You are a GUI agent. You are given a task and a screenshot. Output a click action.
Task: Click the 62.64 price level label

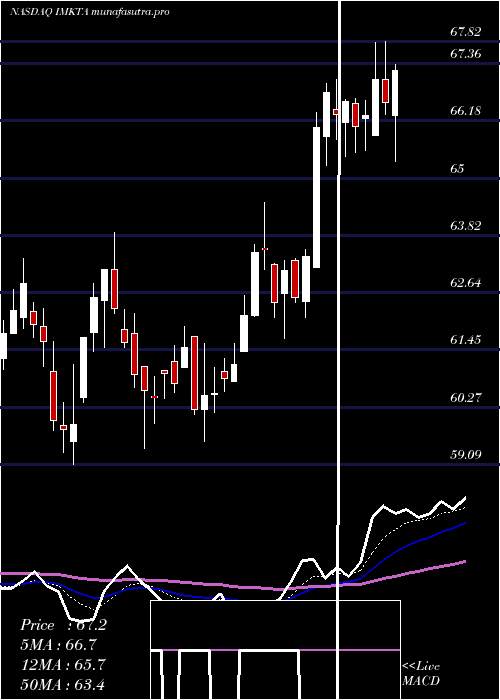click(x=466, y=283)
